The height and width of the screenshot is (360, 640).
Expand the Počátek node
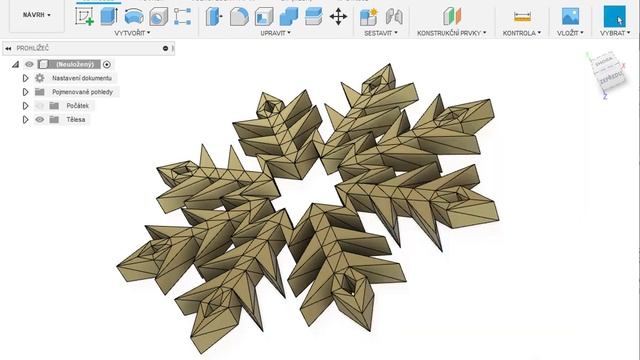point(25,106)
